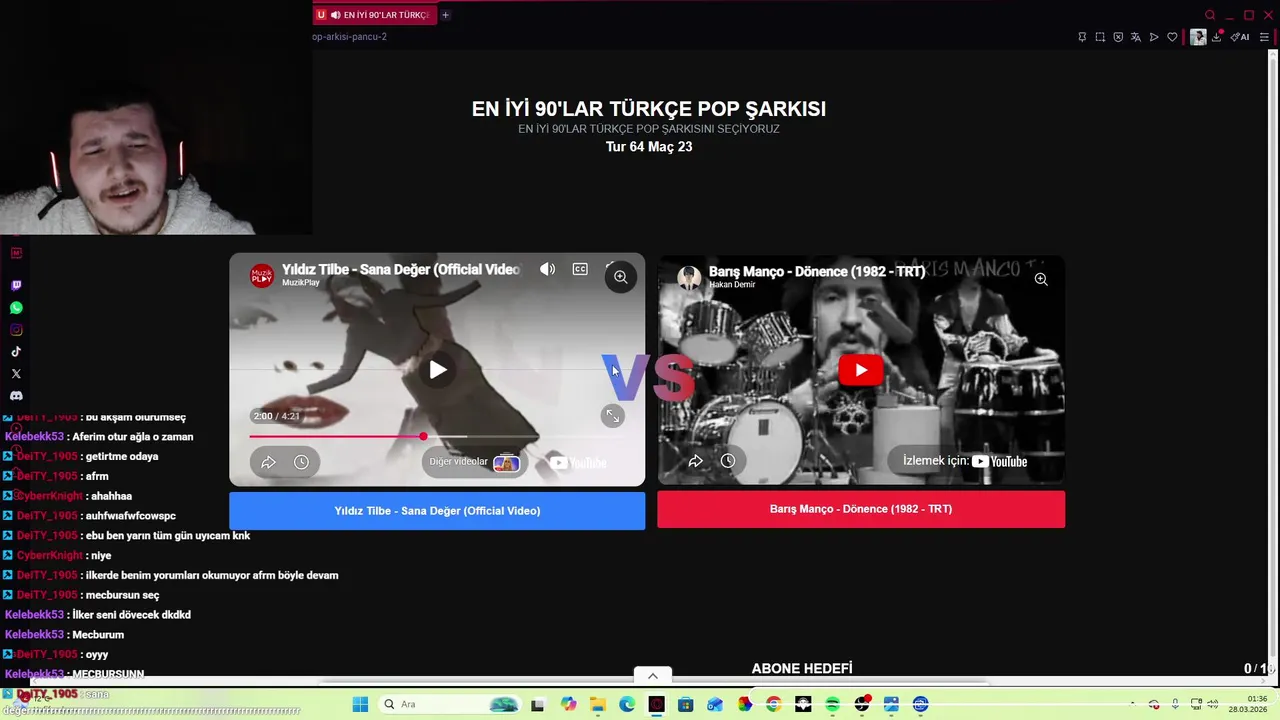
Task: Click the 'Diğer videolar' button
Action: (x=474, y=462)
